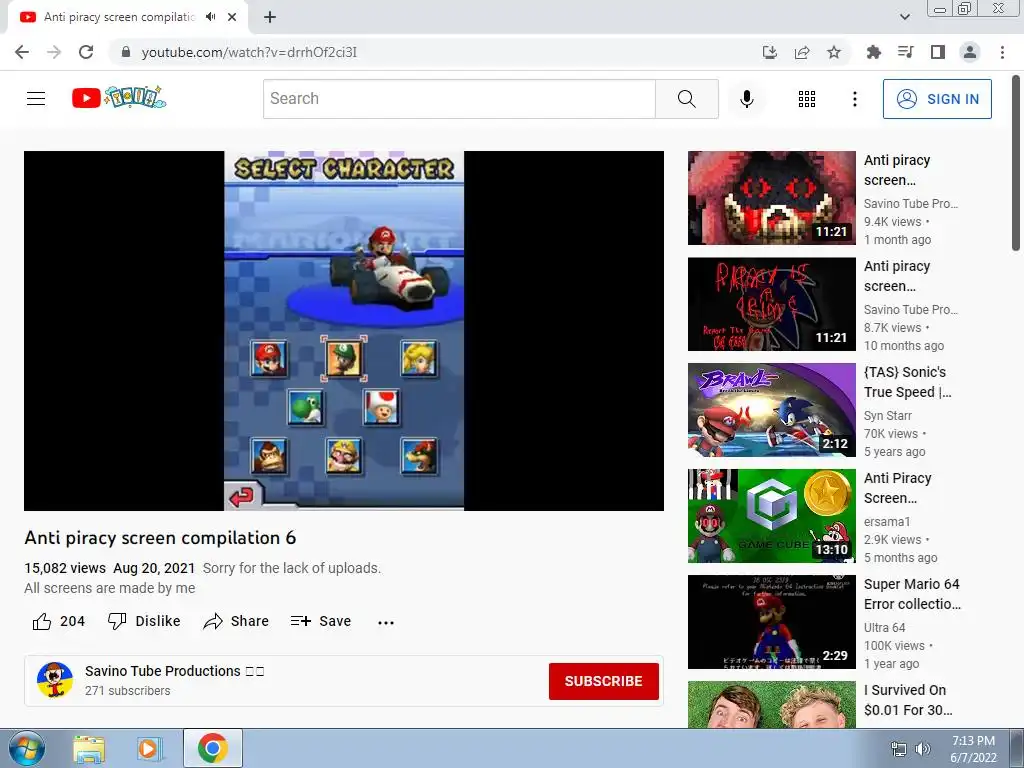Select the Anti piracy screen compilation tab

click(120, 17)
